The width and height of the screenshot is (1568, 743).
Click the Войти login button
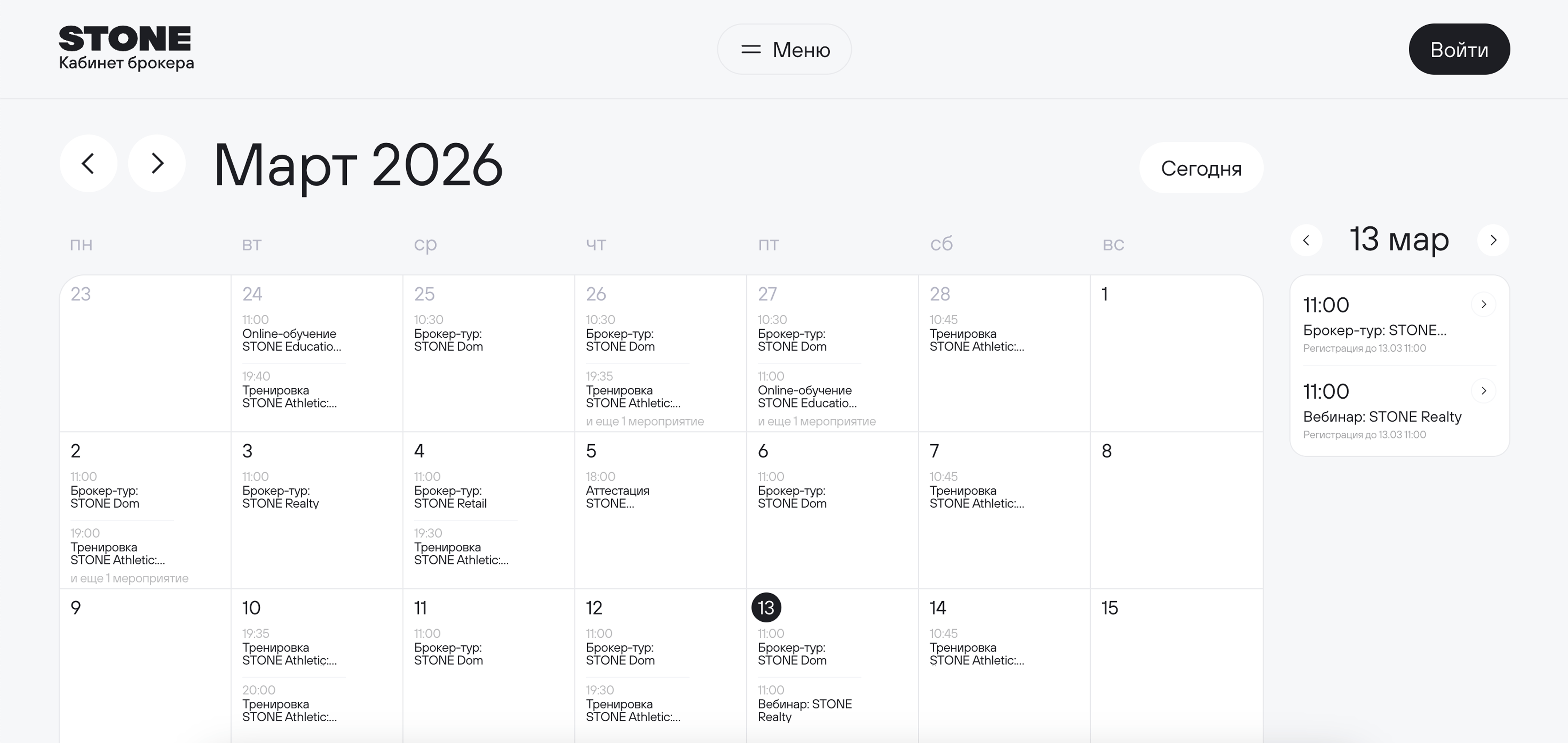(1459, 49)
